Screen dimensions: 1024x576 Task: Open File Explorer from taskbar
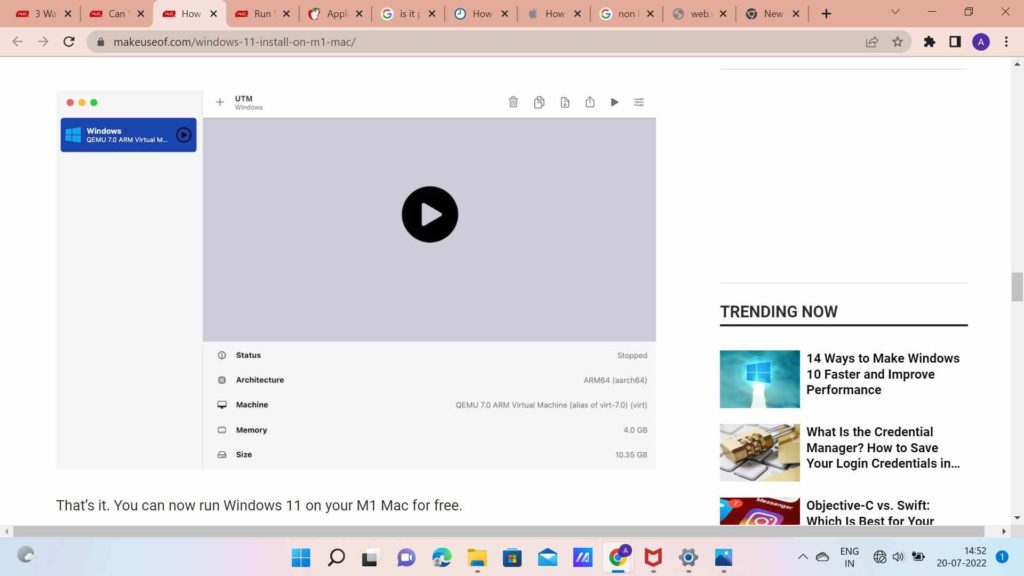coord(477,557)
